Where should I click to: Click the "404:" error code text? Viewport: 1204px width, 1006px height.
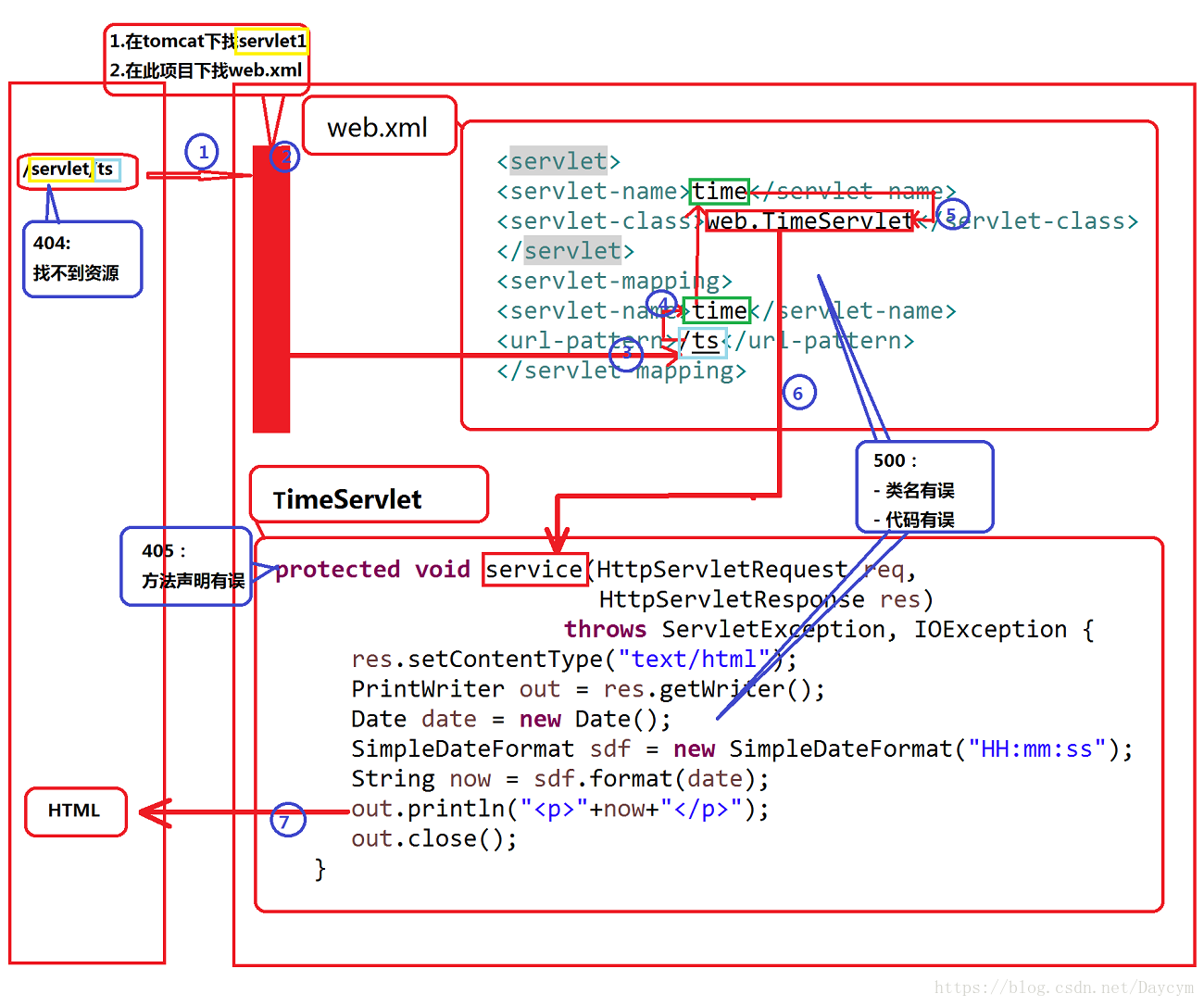click(52, 243)
